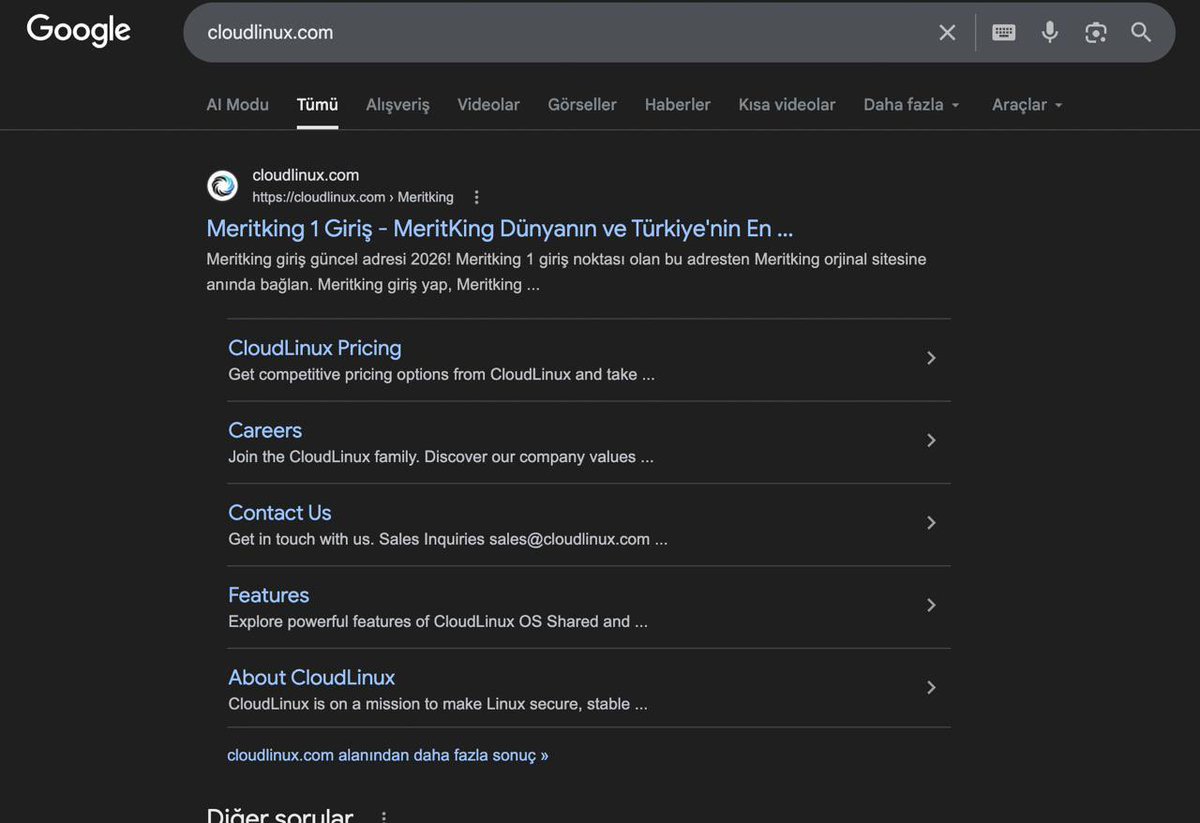This screenshot has width=1200, height=823.
Task: Click 'Join the CloudLinux family' description text
Action: 441,457
